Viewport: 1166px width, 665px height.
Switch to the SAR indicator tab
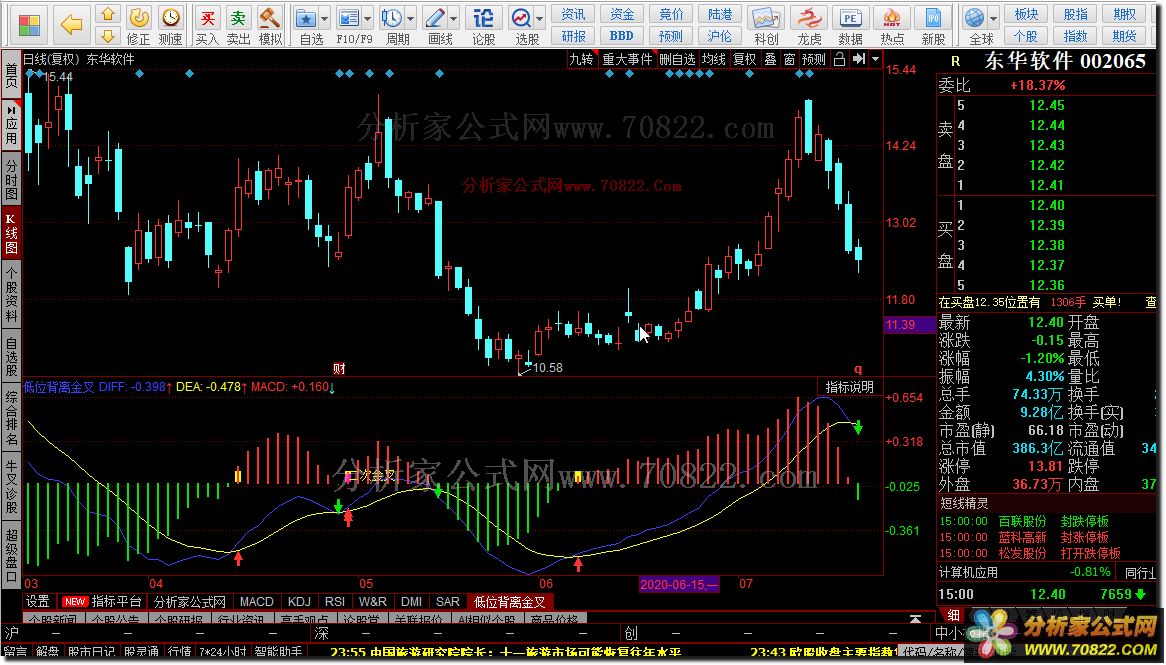point(448,601)
